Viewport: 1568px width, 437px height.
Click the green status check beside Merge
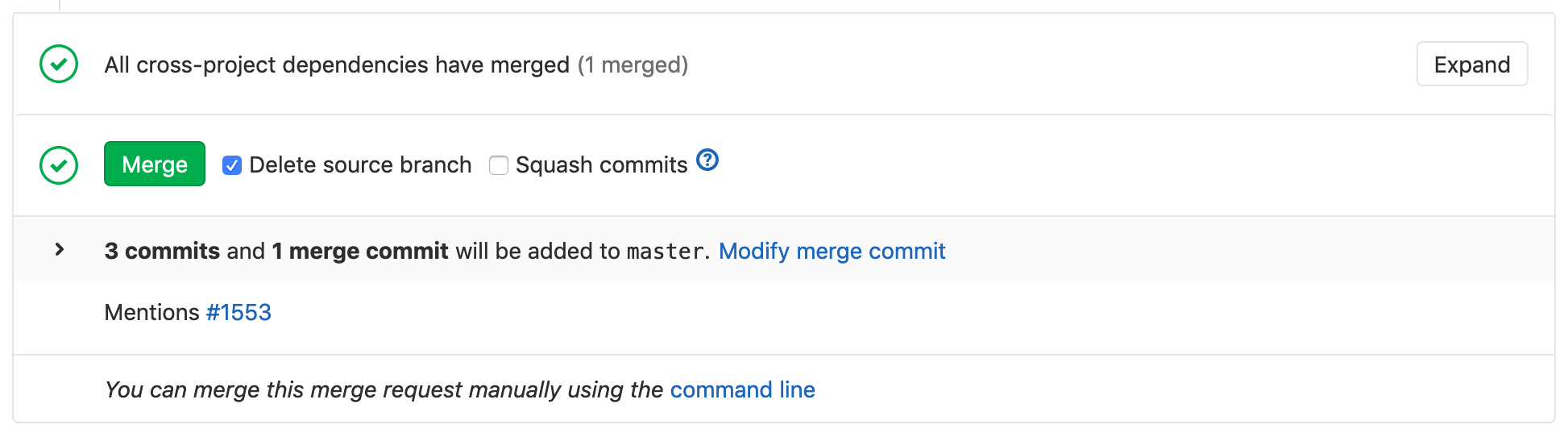(x=59, y=165)
